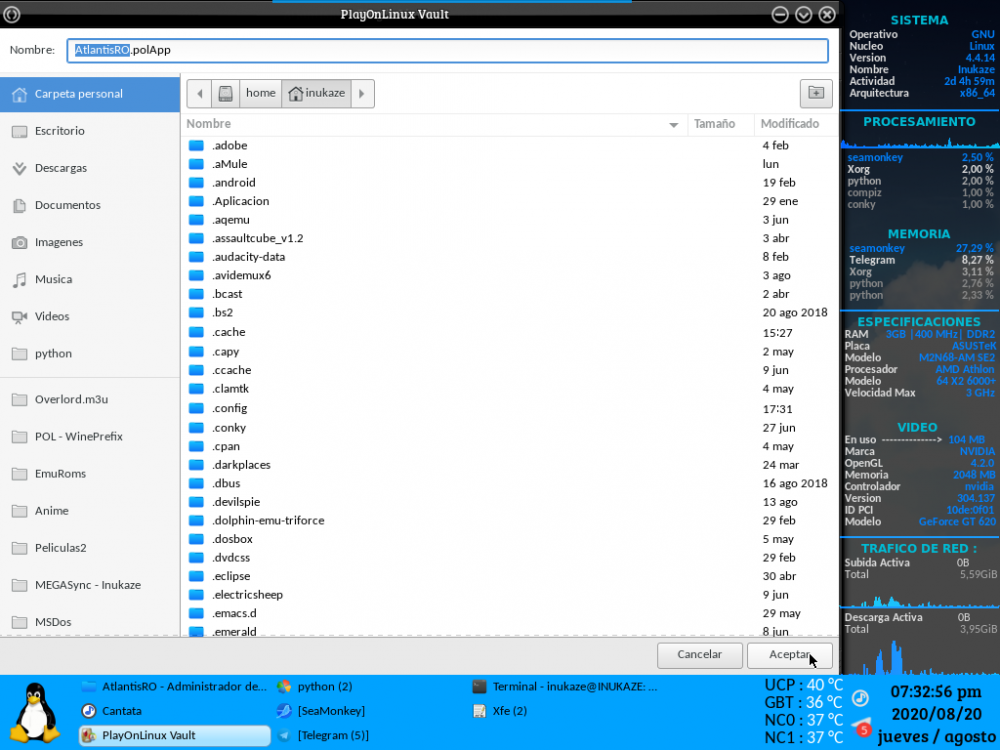Select Descargas in the sidebar
1000x750 pixels.
60,168
